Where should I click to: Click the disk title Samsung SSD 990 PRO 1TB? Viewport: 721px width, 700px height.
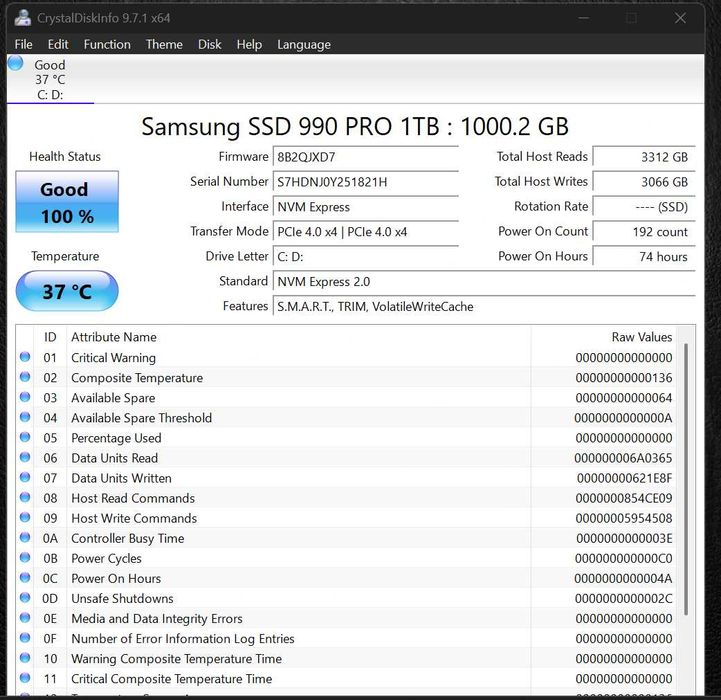tap(355, 126)
